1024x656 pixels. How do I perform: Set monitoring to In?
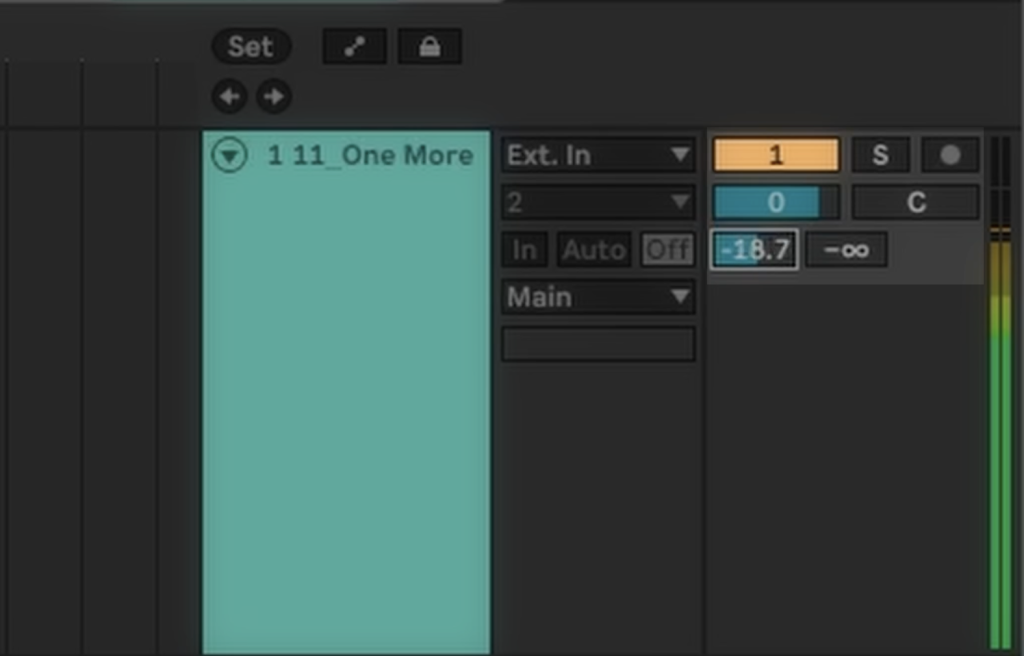click(524, 249)
